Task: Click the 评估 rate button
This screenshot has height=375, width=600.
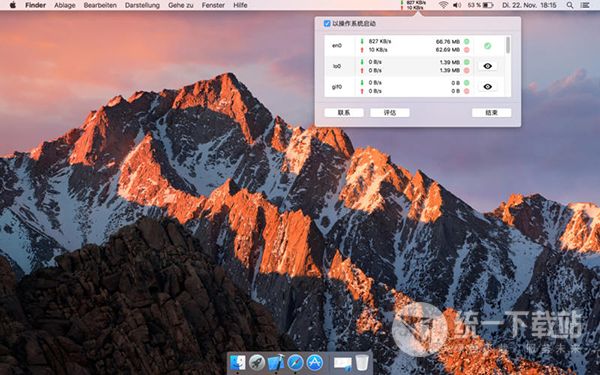Action: [x=390, y=112]
